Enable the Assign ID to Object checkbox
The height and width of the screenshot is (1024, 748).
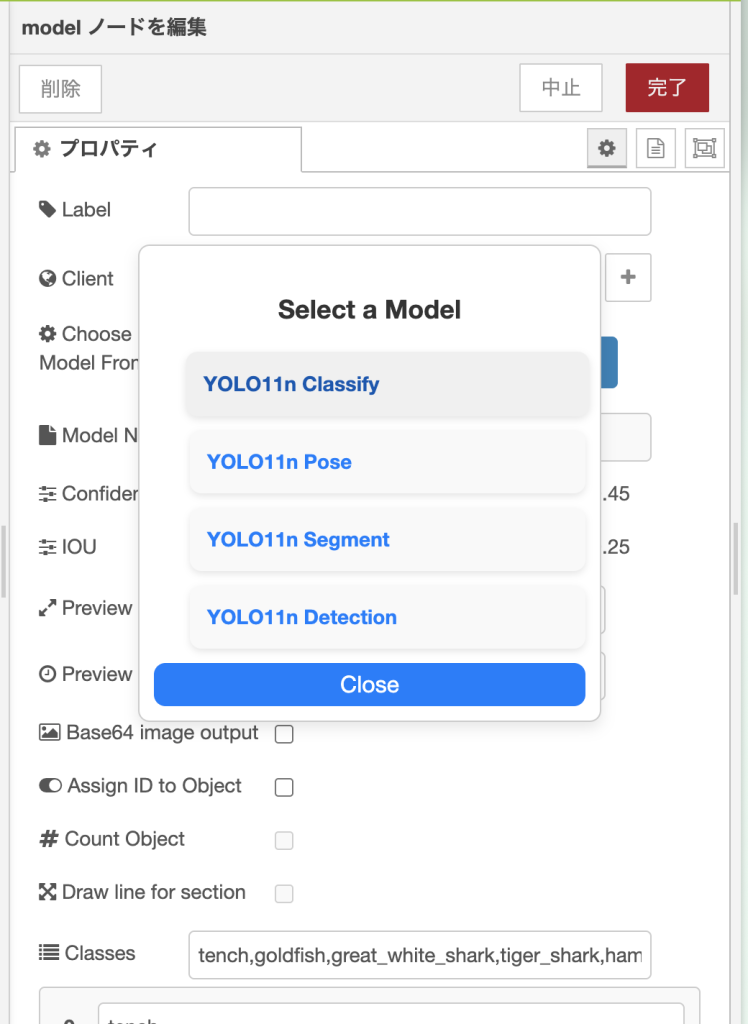[x=284, y=788]
